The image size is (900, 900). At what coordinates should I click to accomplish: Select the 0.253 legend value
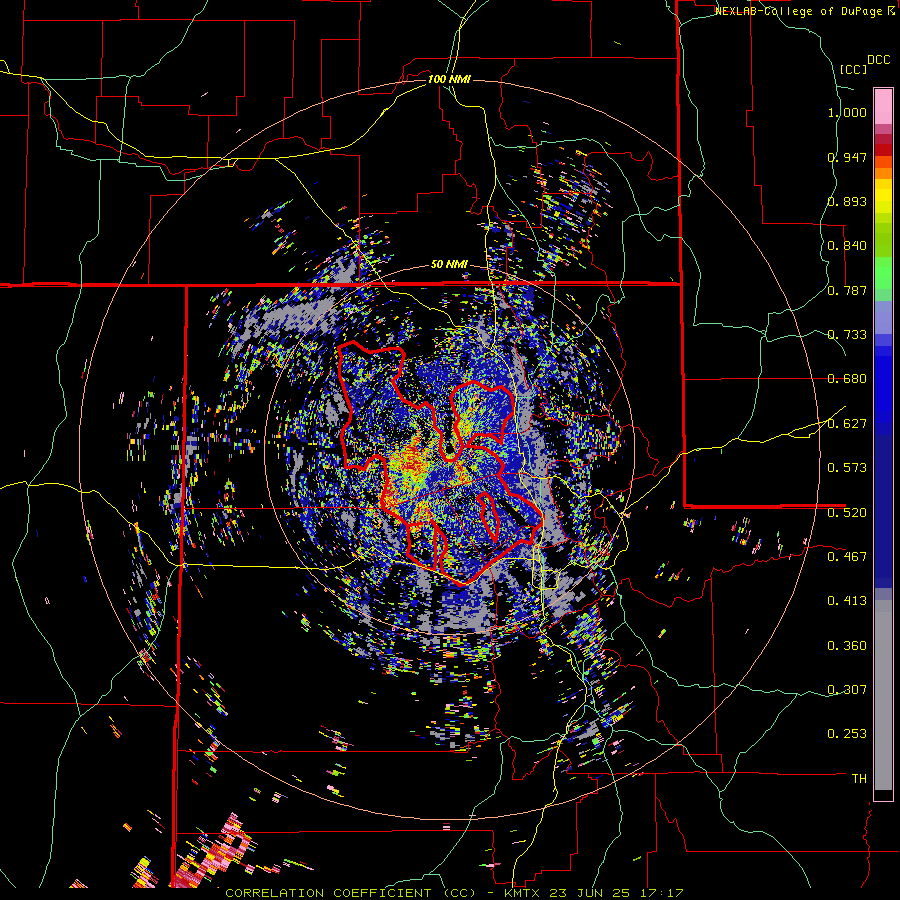[847, 734]
